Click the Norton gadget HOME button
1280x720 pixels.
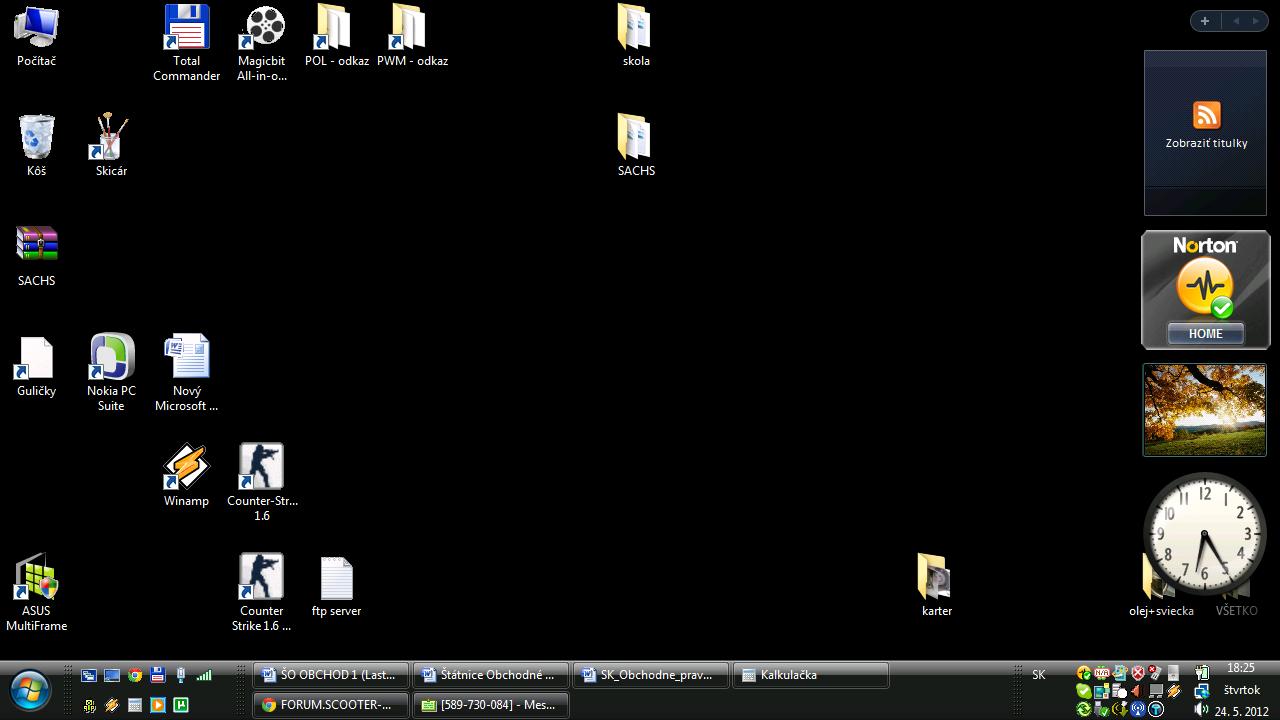(x=1205, y=334)
